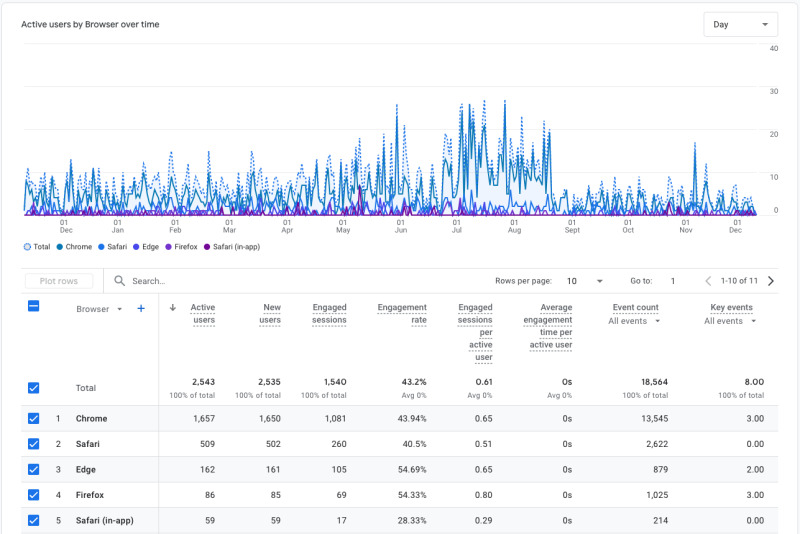Toggle the Safari (in-app) row checkbox

click(x=34, y=520)
